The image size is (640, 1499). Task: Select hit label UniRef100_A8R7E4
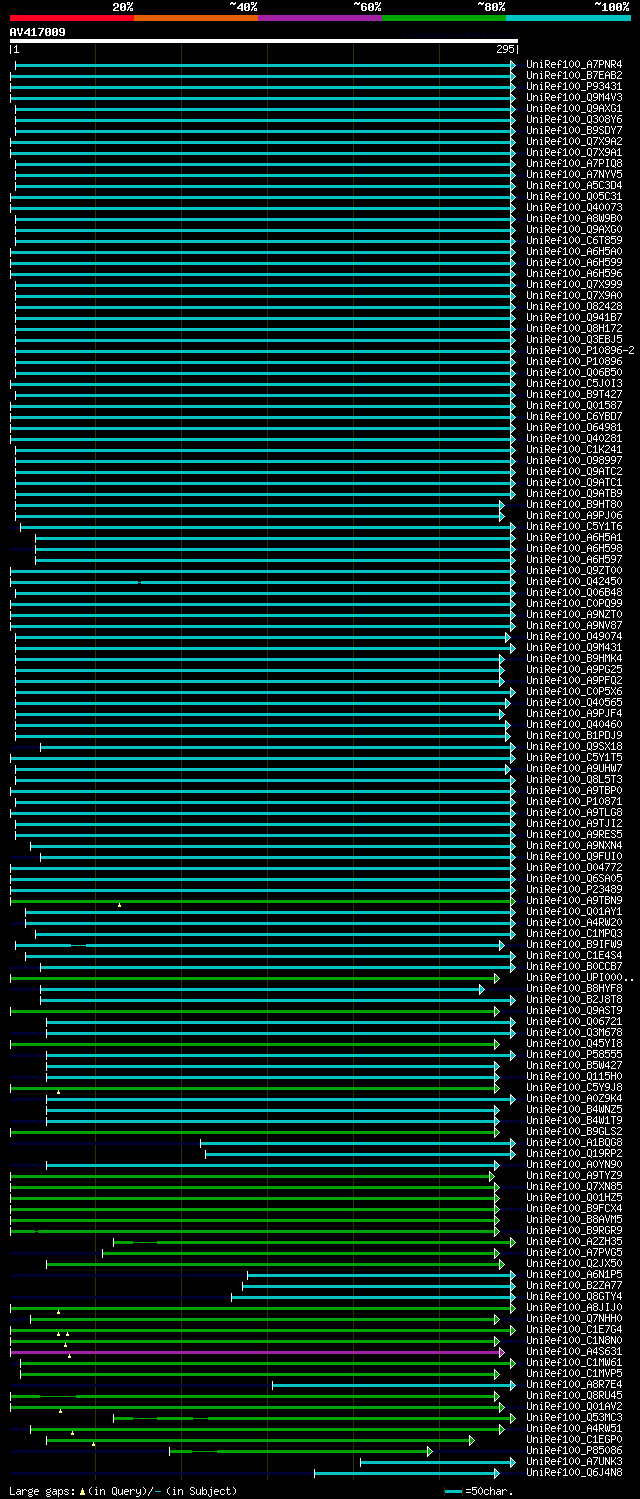click(x=574, y=1384)
